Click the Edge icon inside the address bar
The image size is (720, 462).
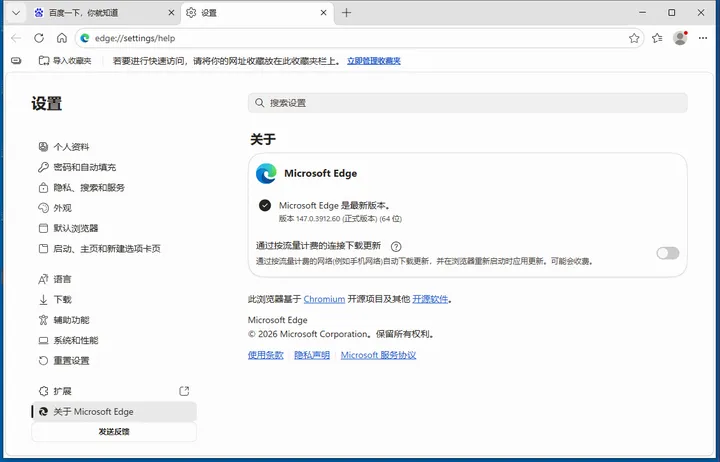click(x=85, y=38)
